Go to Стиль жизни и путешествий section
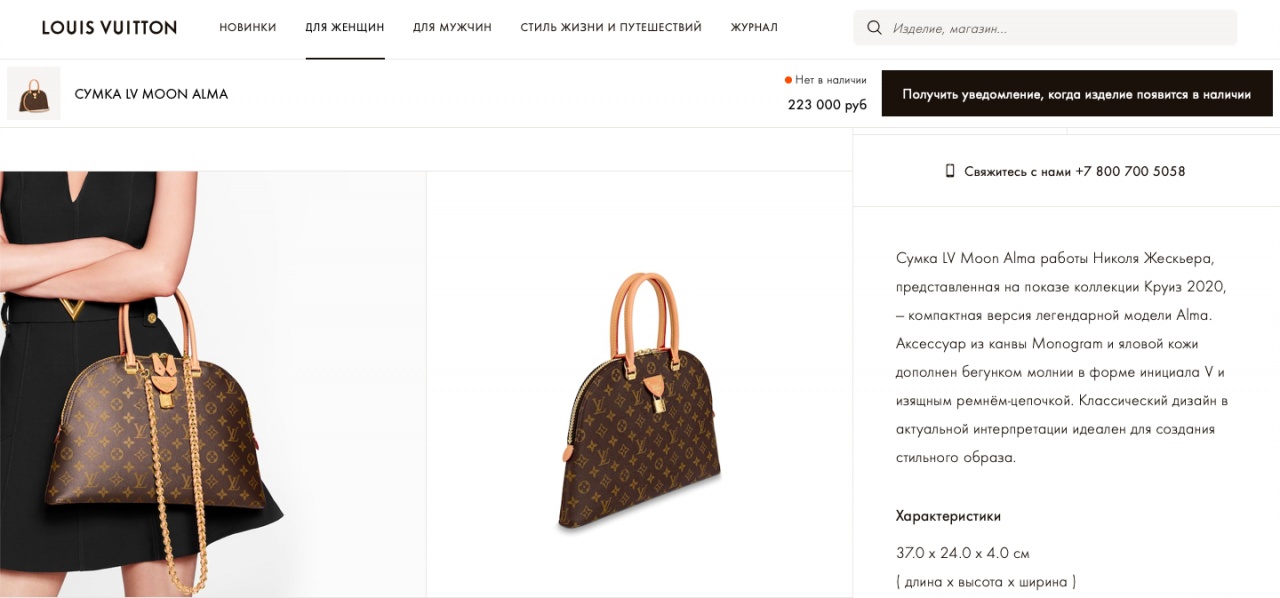 [611, 28]
